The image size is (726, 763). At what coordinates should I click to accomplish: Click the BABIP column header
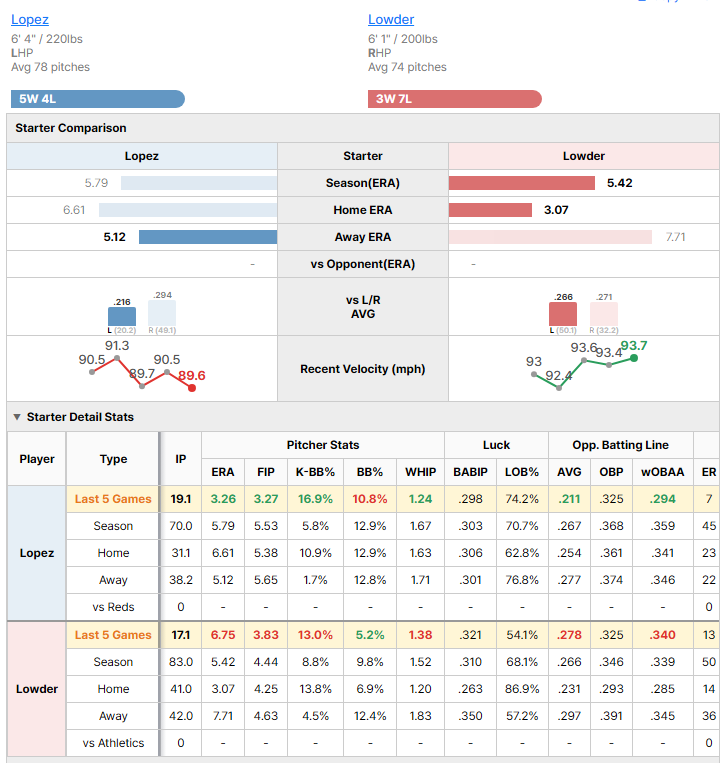470,472
